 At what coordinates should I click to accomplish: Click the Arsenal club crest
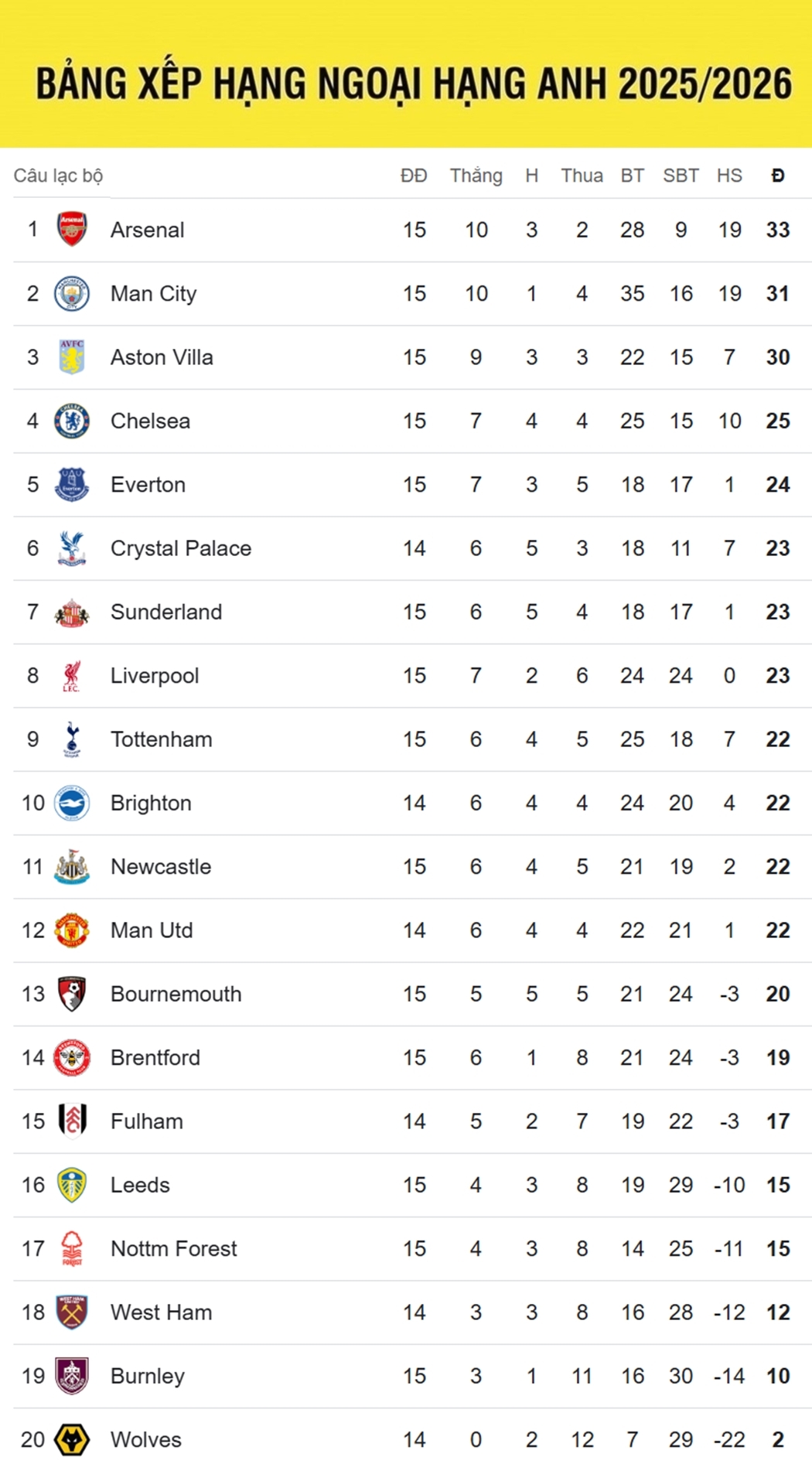click(72, 230)
